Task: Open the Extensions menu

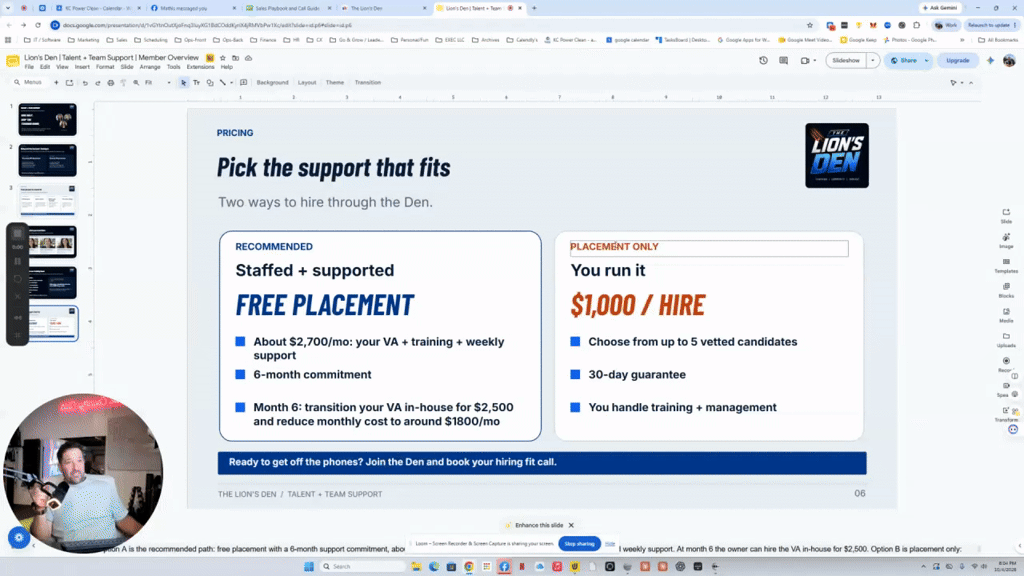Action: coord(200,67)
